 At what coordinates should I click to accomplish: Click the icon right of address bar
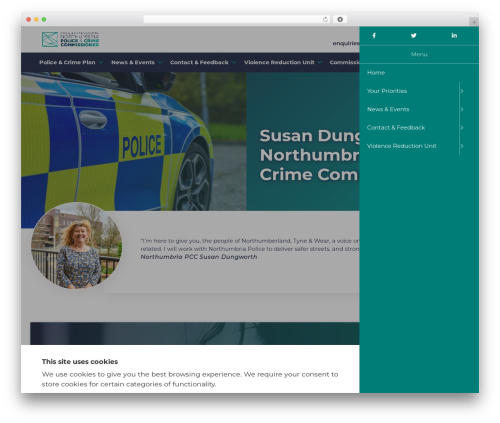340,19
